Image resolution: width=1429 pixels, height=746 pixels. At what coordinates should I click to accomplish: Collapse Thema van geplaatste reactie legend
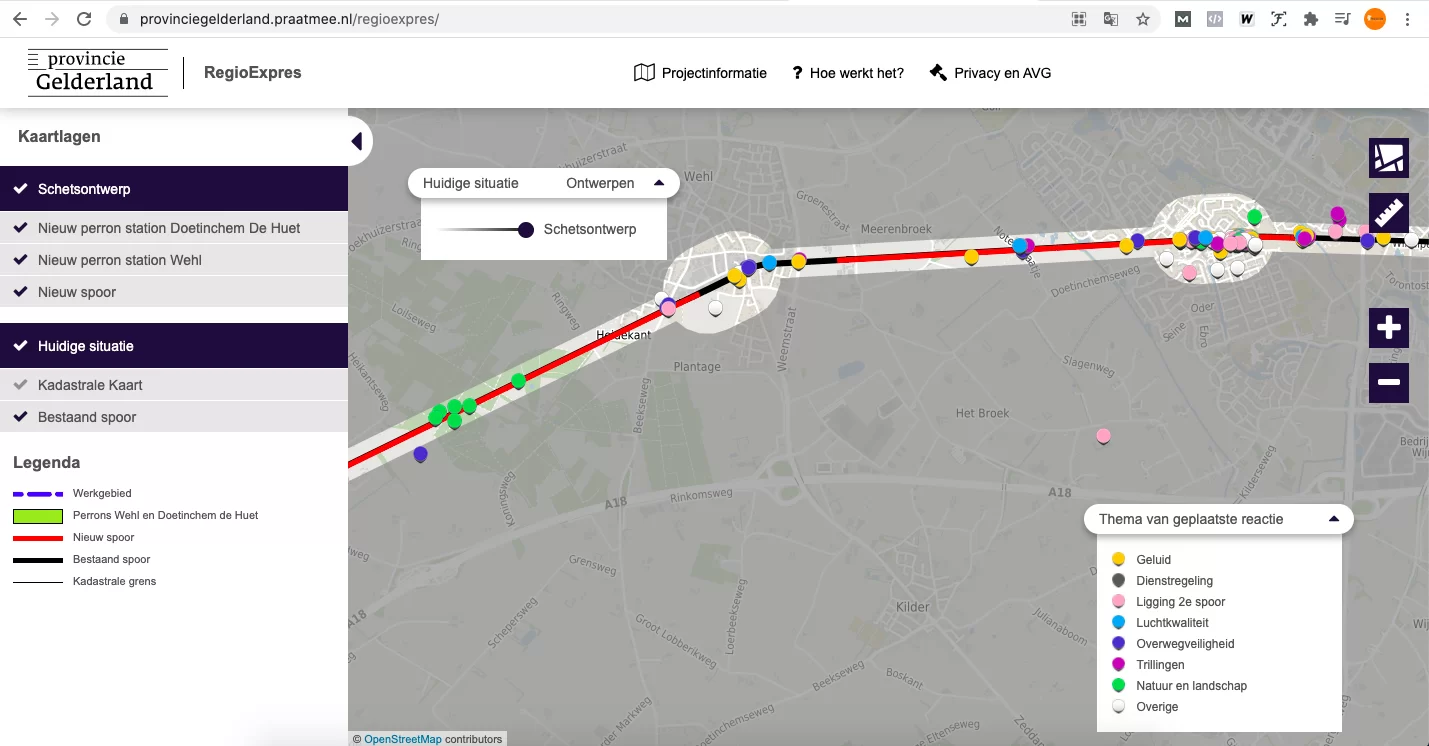tap(1333, 519)
